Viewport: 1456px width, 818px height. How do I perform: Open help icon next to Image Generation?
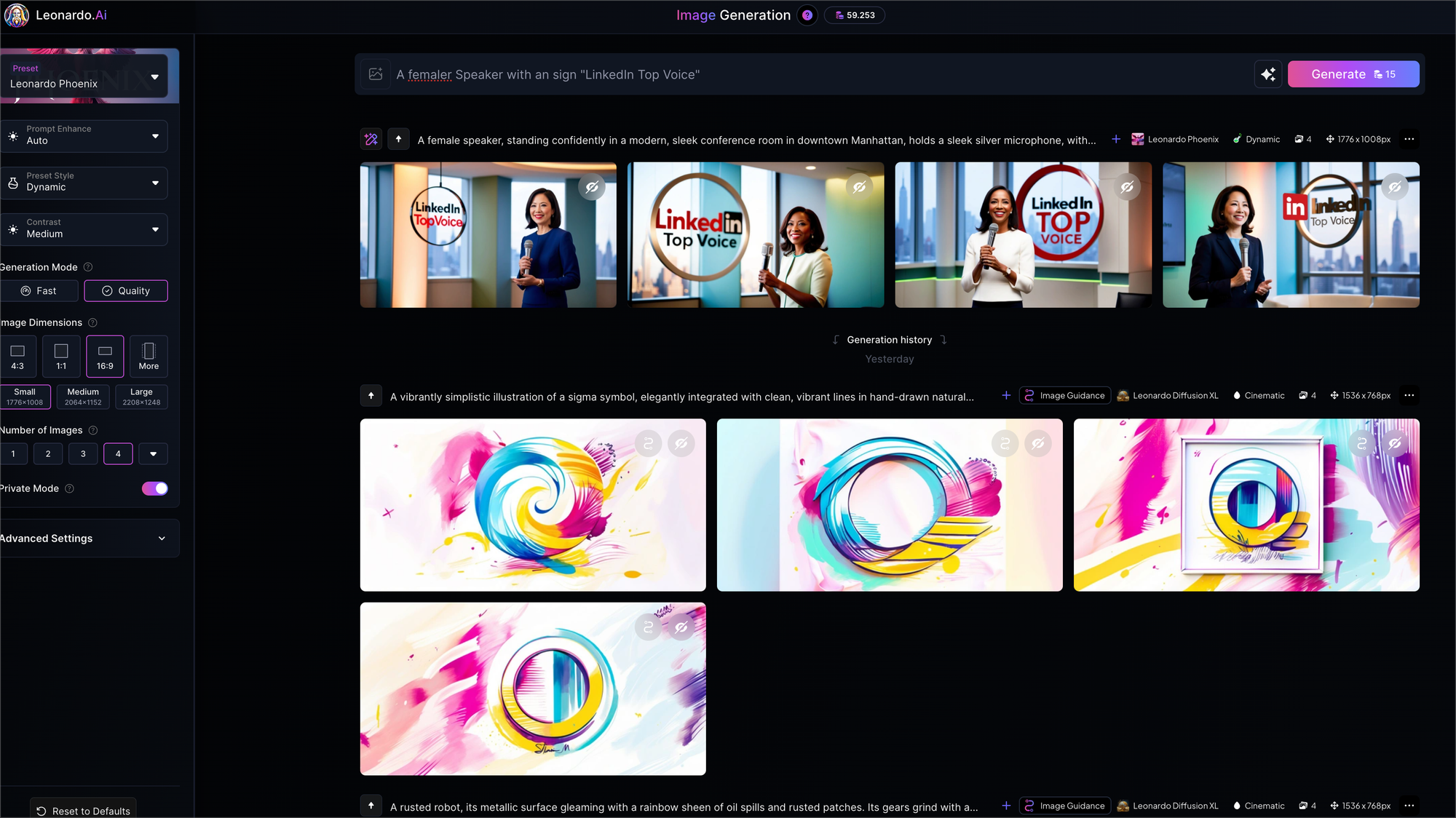click(807, 15)
